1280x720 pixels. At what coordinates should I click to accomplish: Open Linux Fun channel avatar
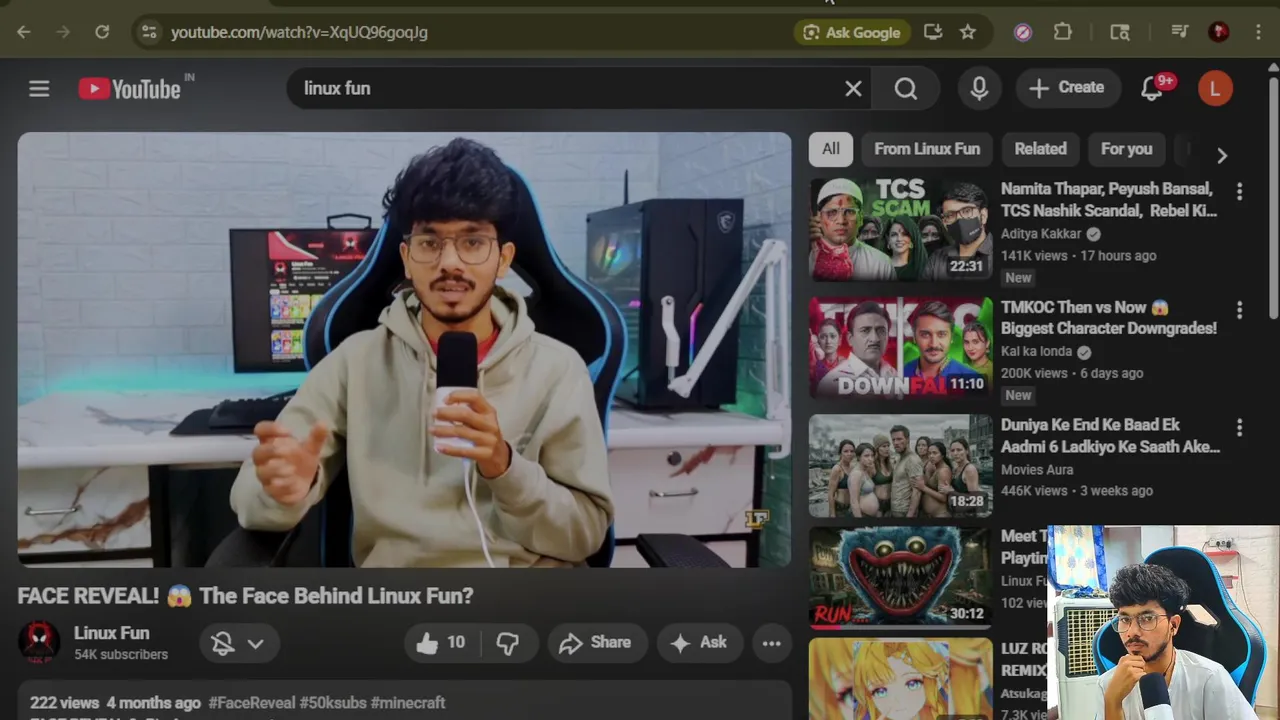[x=39, y=642]
